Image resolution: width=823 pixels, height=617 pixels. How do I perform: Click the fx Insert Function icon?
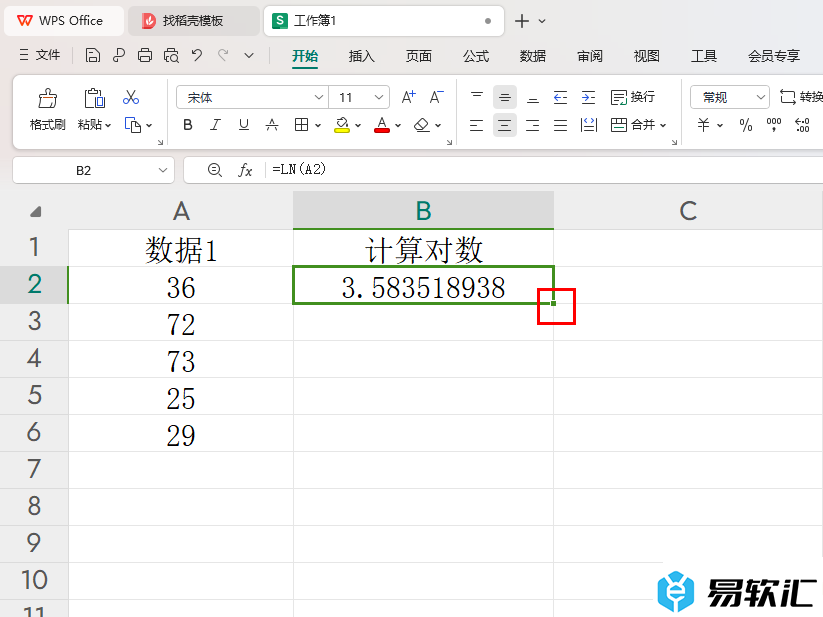[x=245, y=170]
